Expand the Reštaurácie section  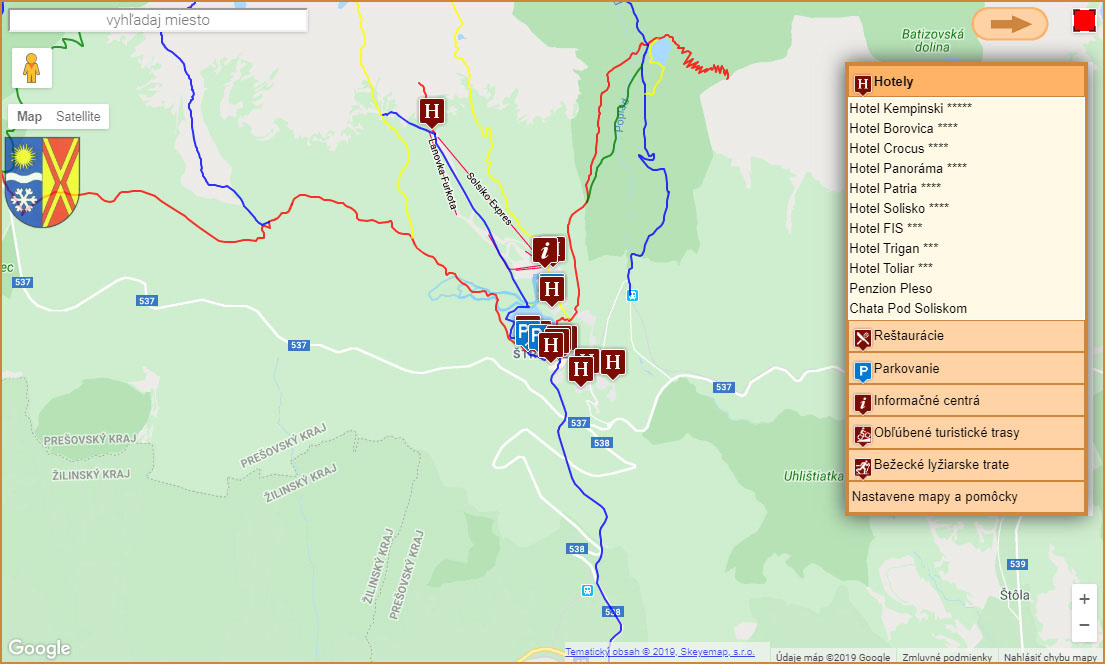click(965, 336)
